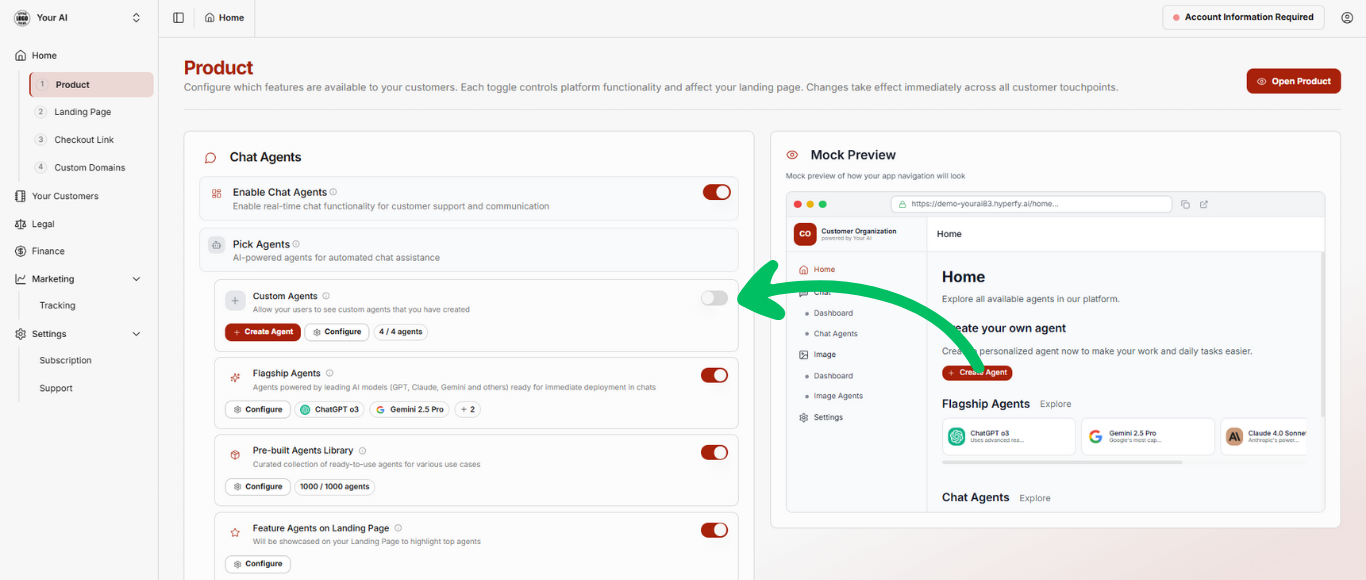Go to Landing Page step in sidebar
This screenshot has height=580, width=1366.
[x=83, y=112]
